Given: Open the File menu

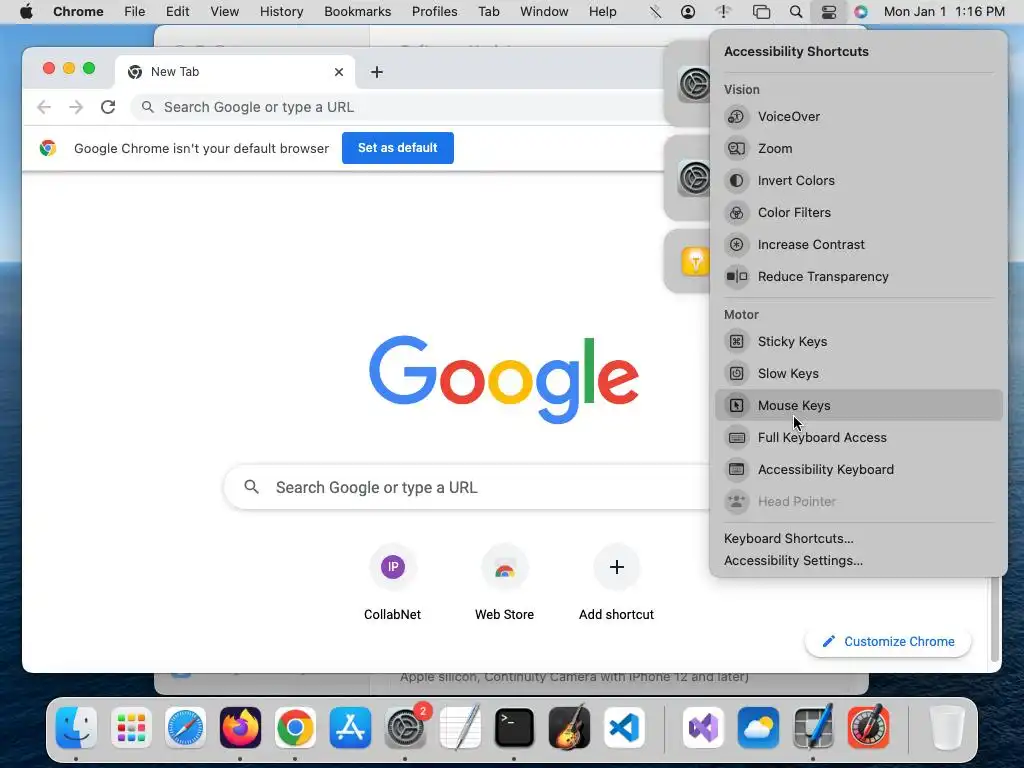Looking at the screenshot, I should (x=135, y=12).
